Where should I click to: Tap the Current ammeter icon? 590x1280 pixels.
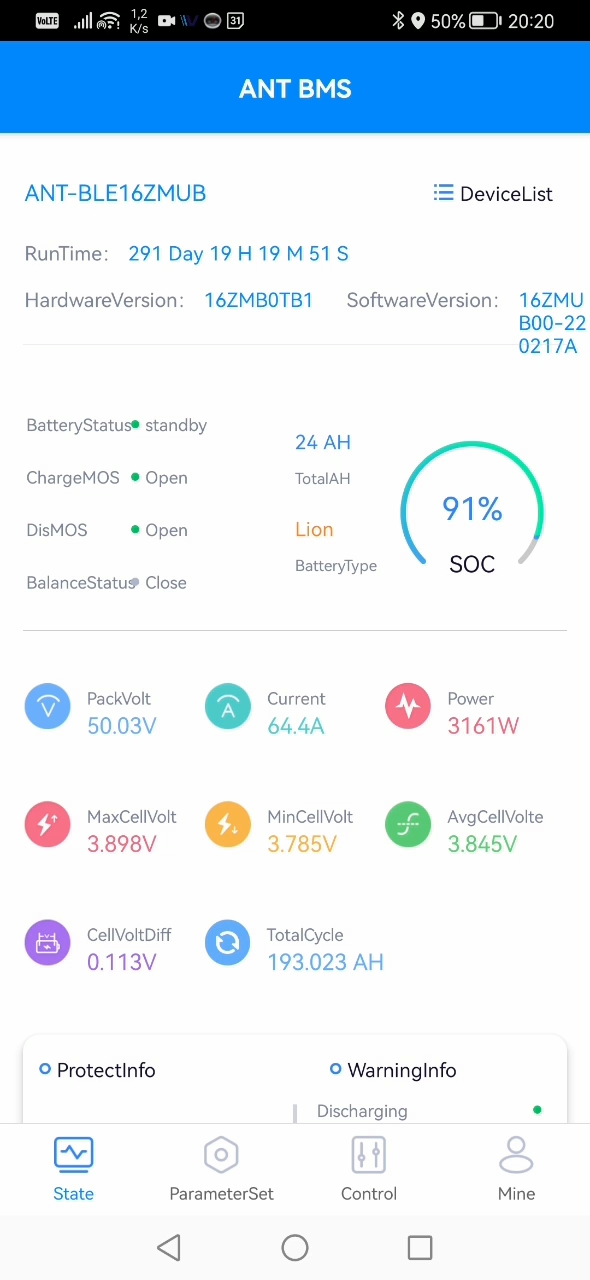tap(228, 707)
